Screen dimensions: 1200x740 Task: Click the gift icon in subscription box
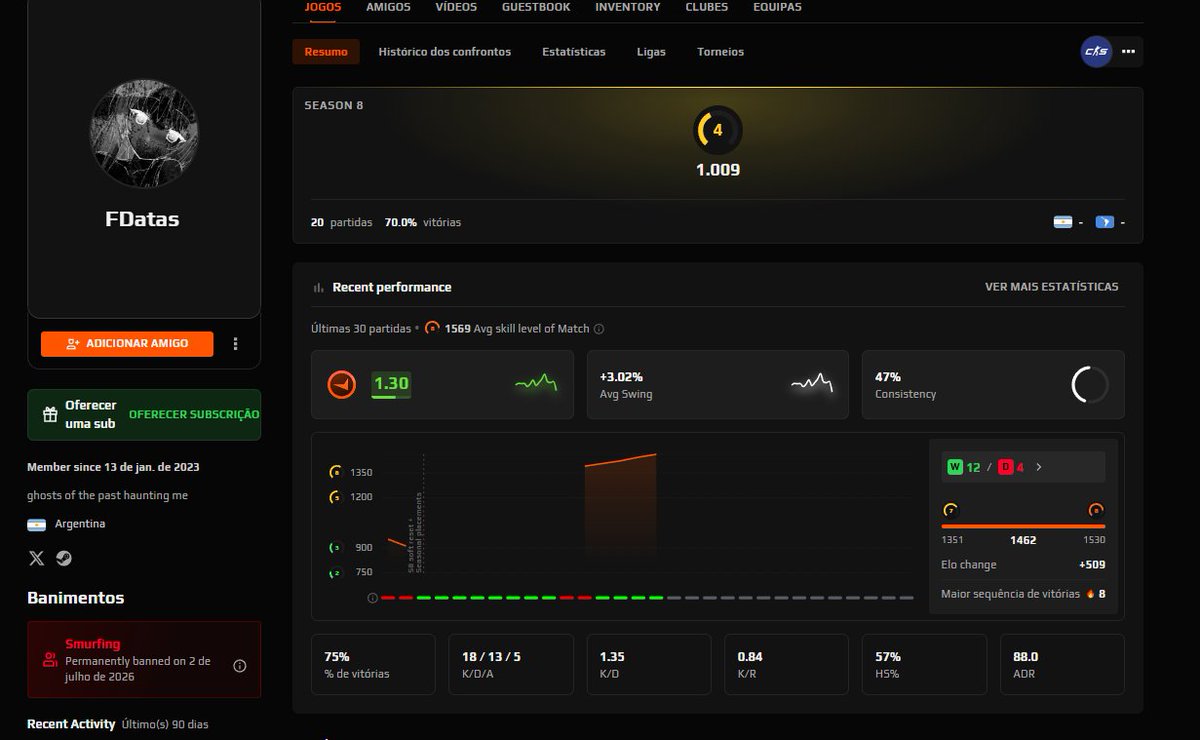50,414
